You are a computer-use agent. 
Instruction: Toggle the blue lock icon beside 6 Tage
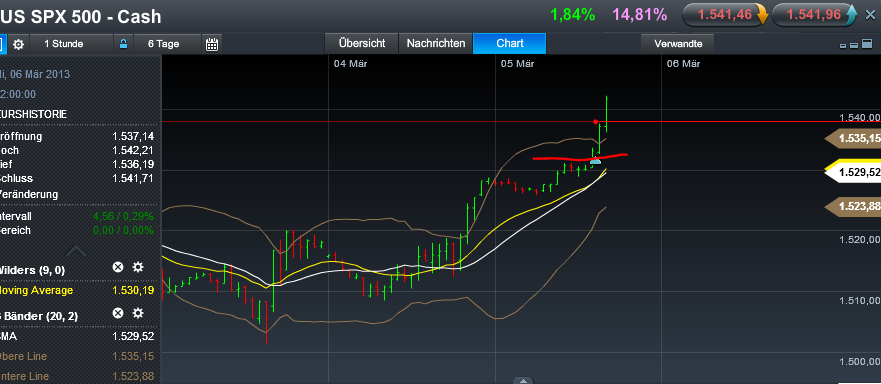click(x=124, y=44)
